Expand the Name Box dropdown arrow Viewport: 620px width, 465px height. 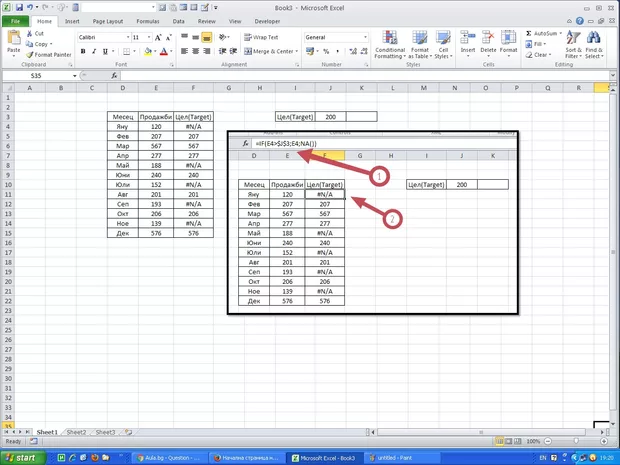pyautogui.click(x=74, y=76)
